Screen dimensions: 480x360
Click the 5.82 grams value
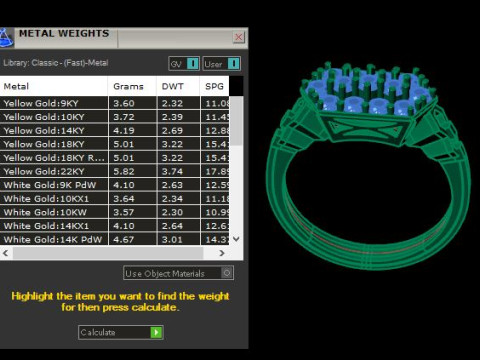(x=124, y=172)
